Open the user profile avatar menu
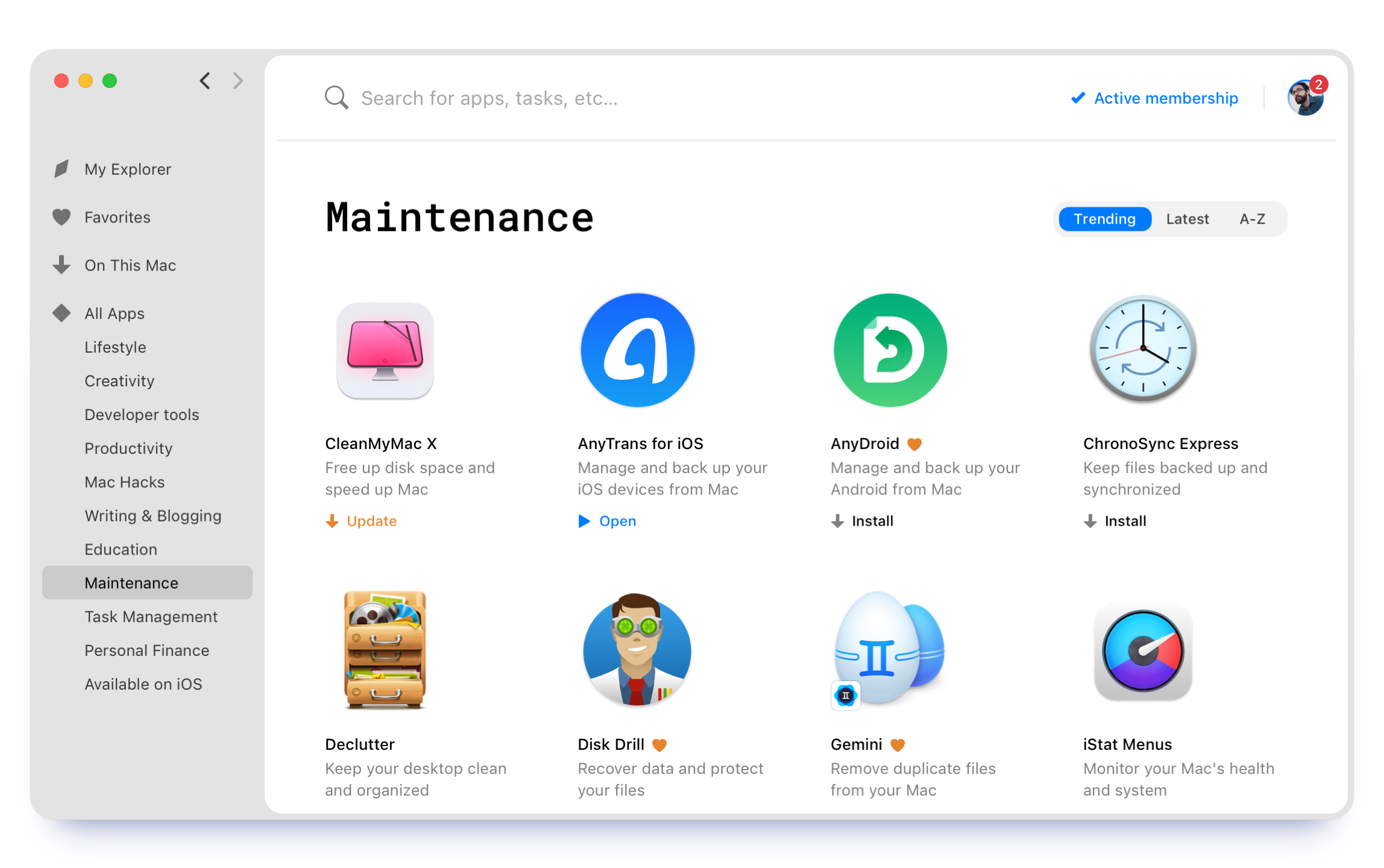 coord(1304,98)
